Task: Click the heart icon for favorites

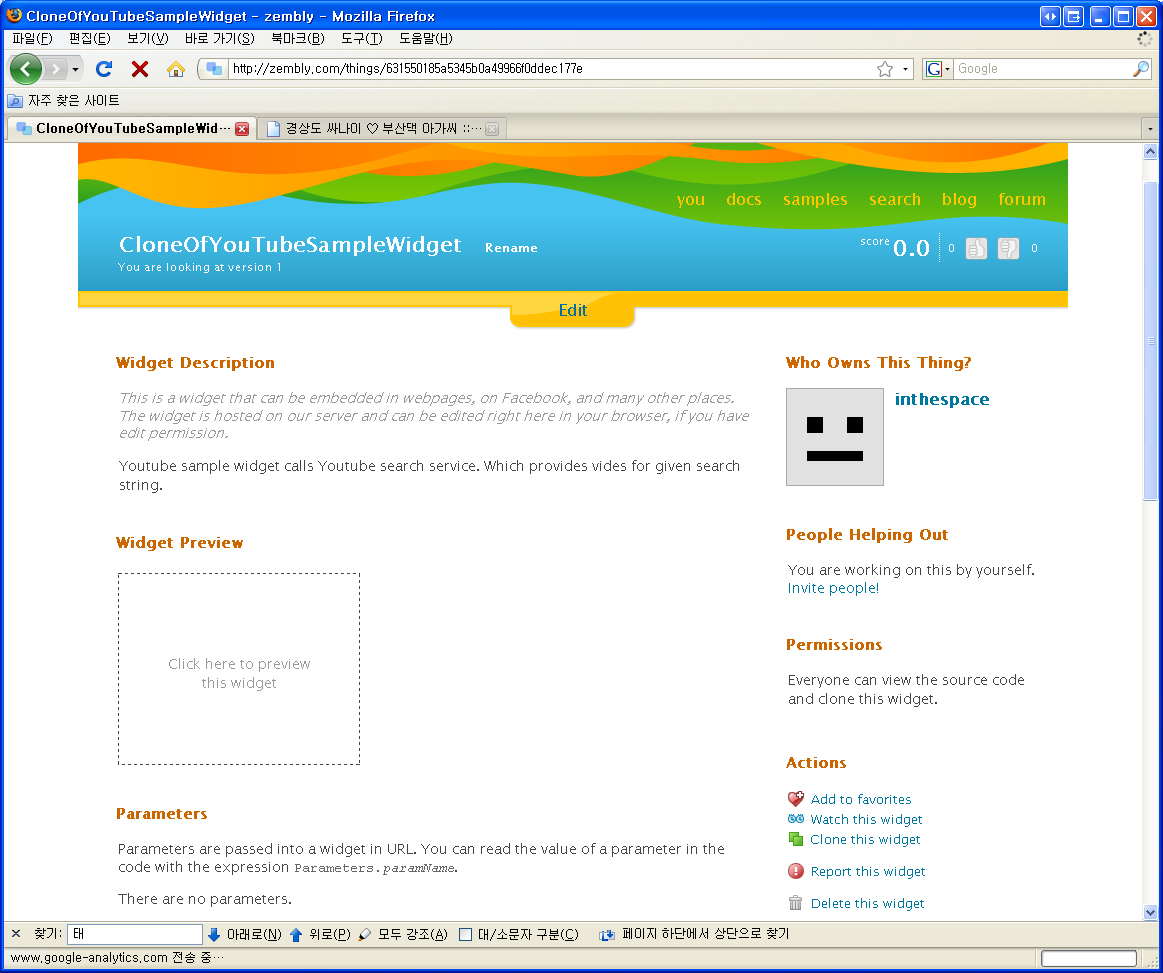Action: click(796, 799)
